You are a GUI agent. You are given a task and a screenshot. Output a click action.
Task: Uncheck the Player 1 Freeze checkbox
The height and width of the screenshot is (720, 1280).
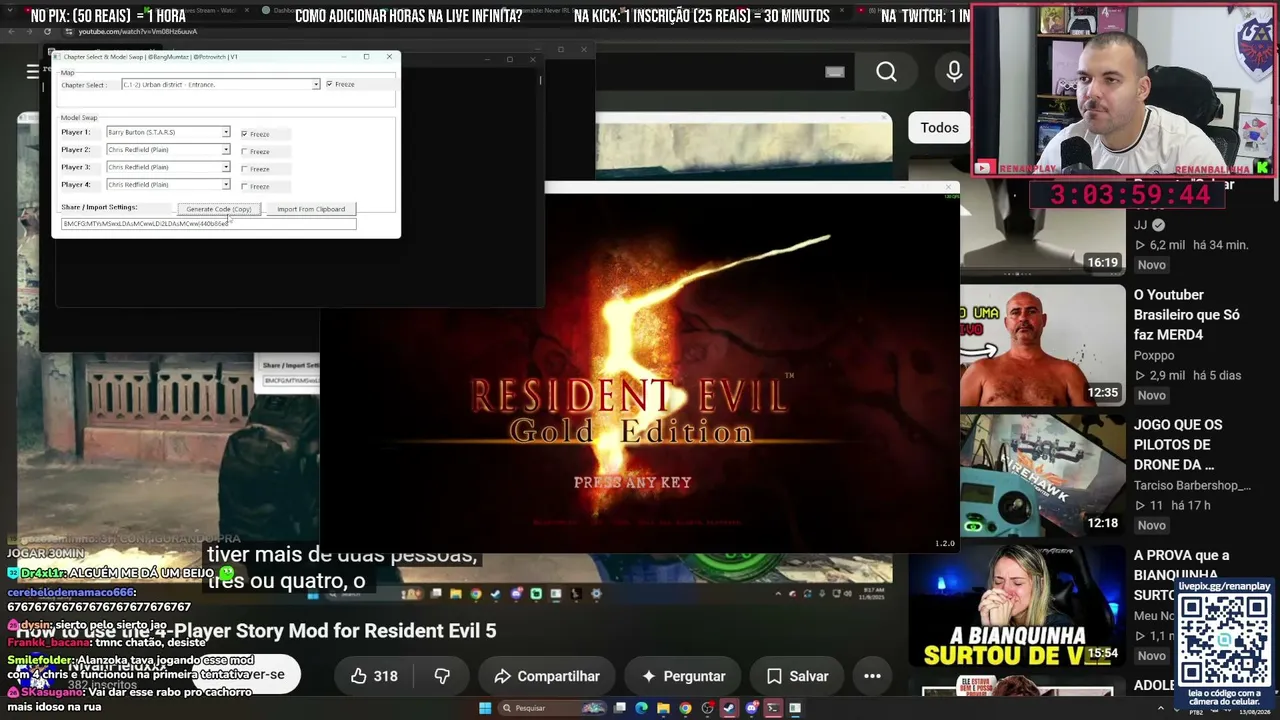coord(244,134)
